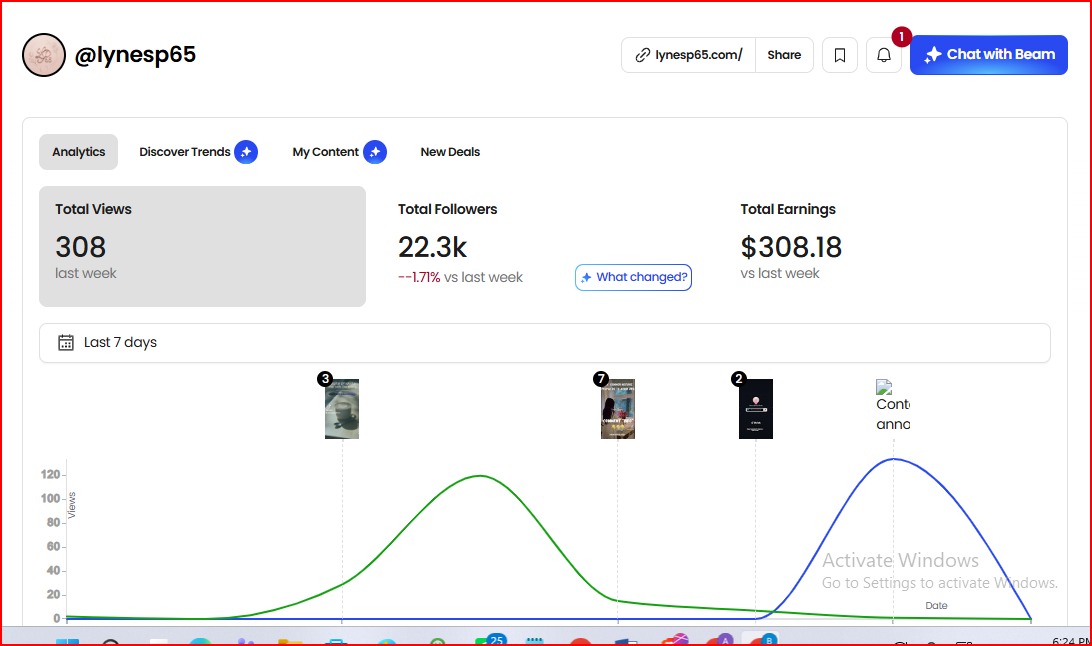Click the 22.3k followers value
The height and width of the screenshot is (646, 1092).
[432, 247]
